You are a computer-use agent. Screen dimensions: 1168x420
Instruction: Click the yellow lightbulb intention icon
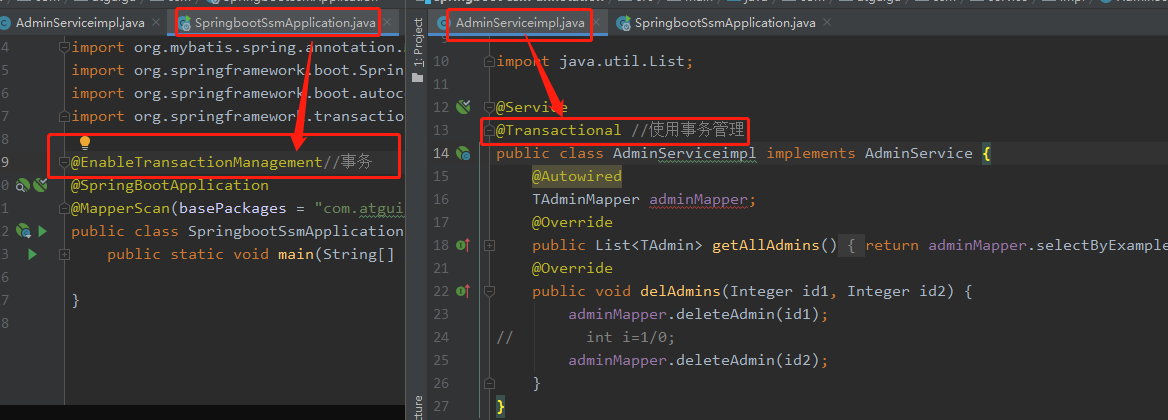click(85, 141)
